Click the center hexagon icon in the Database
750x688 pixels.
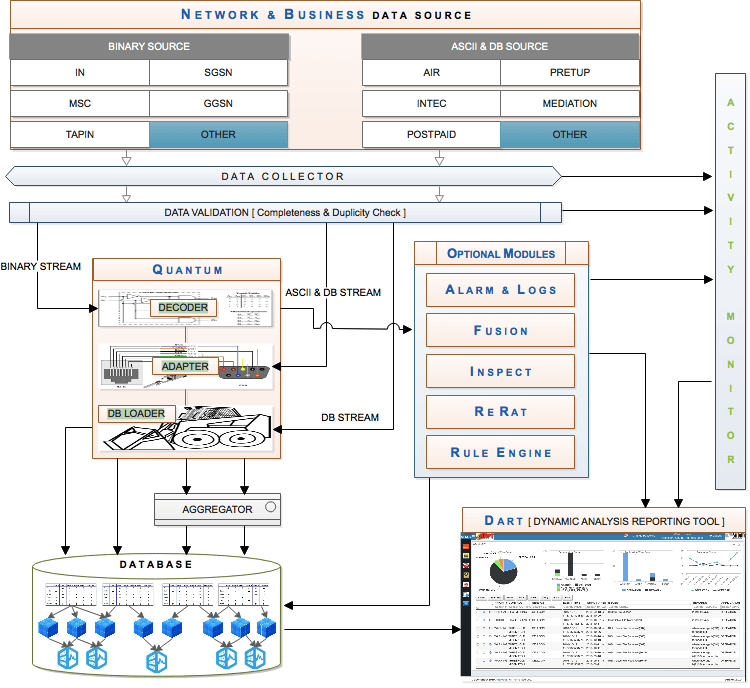point(157,658)
